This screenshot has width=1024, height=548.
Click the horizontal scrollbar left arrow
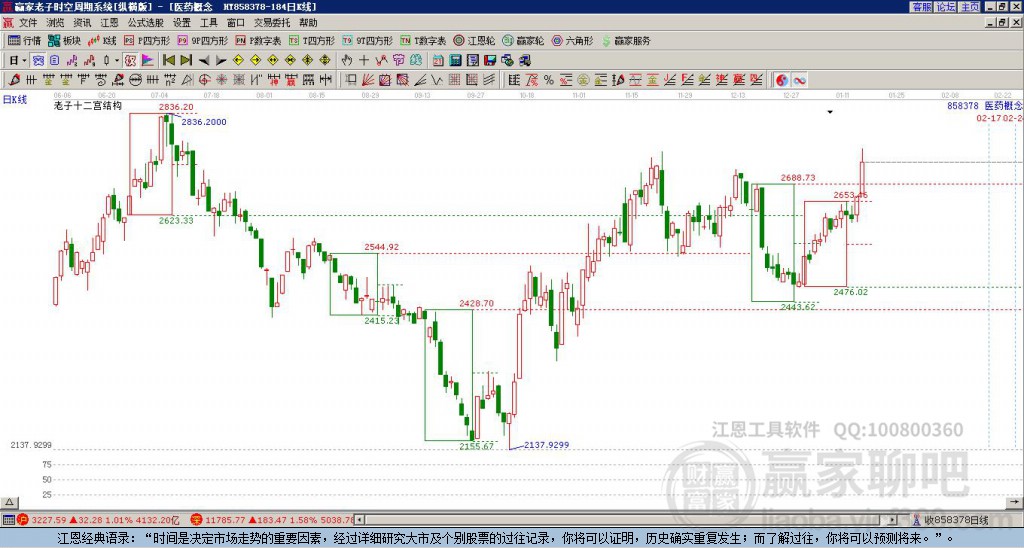pos(359,521)
